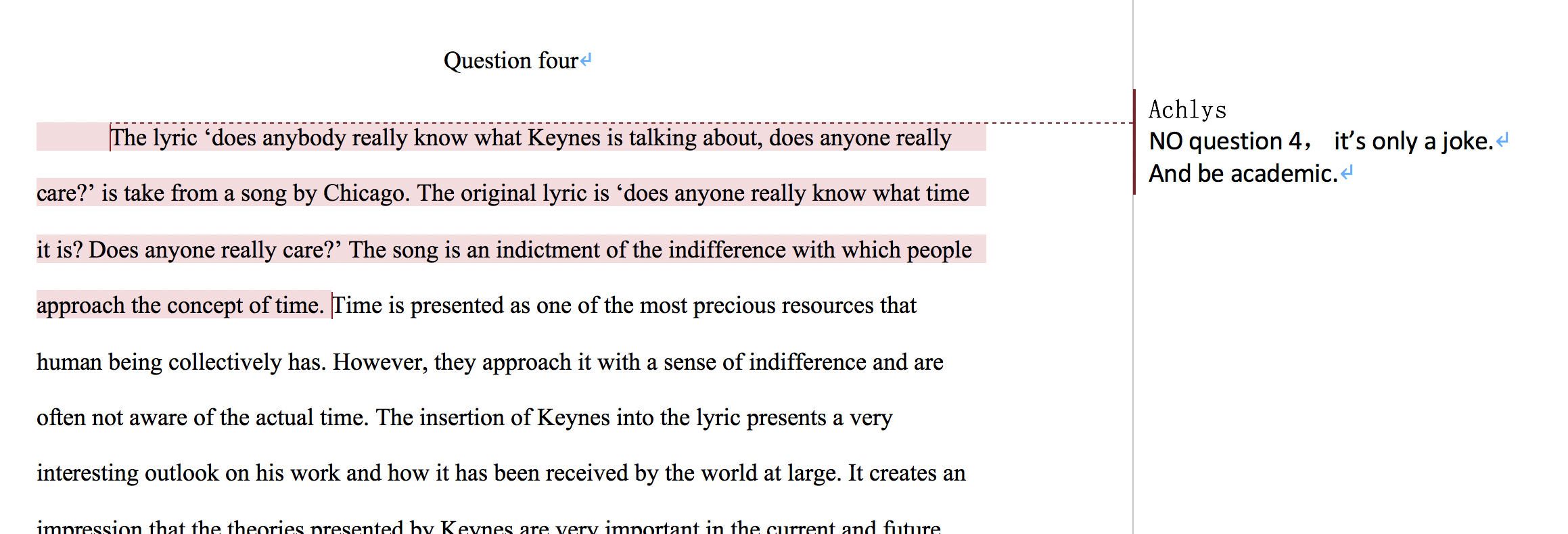The height and width of the screenshot is (534, 1568).
Task: Click the line starting 'it is? Does anyone really care?’'
Action: 504,250
